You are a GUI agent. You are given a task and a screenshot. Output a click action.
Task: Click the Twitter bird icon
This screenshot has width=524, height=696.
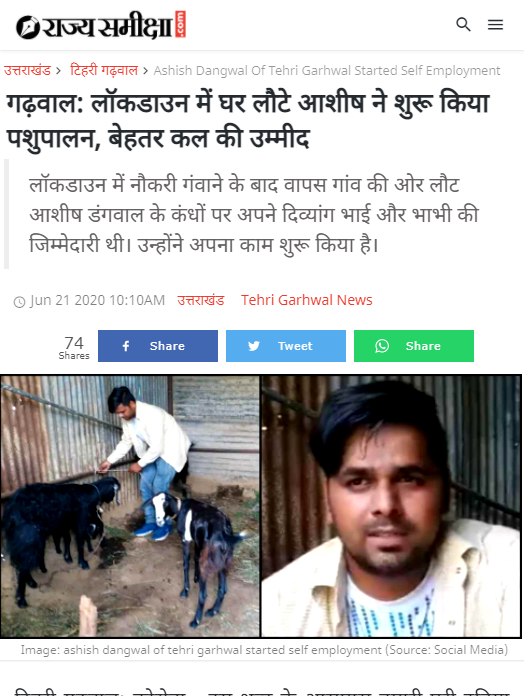pos(254,346)
